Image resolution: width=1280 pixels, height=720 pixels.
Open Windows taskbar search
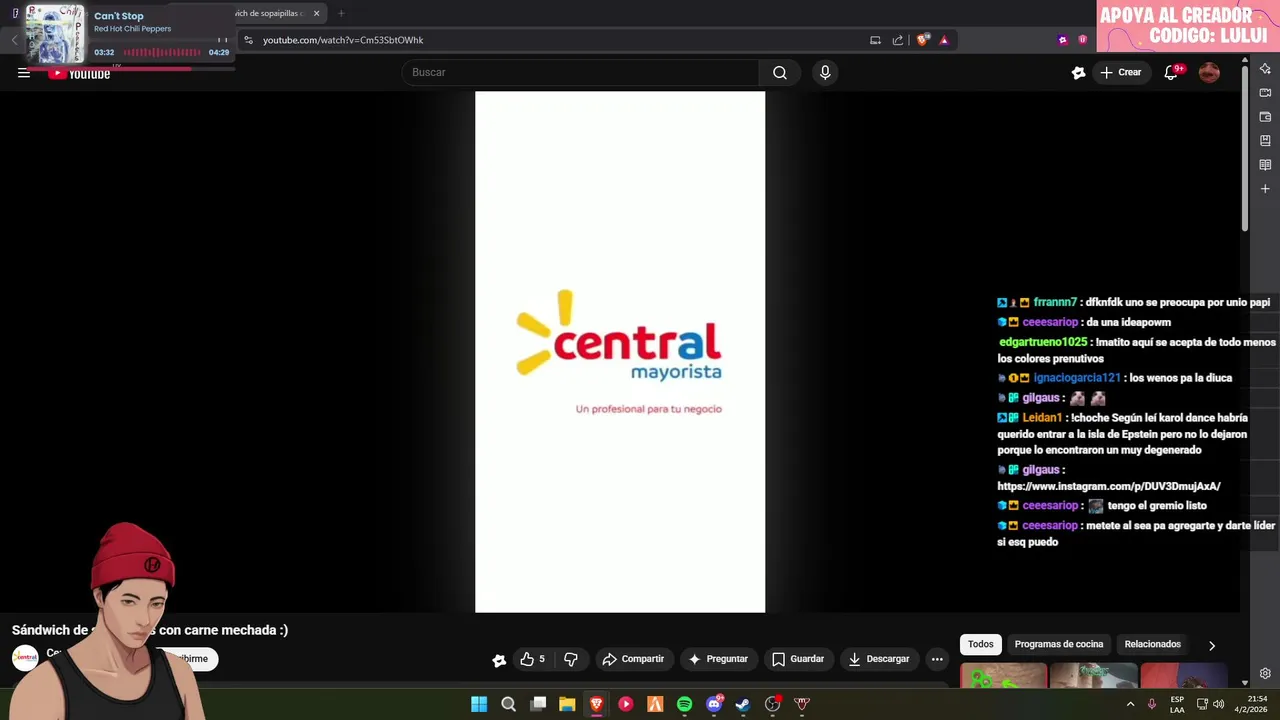508,704
